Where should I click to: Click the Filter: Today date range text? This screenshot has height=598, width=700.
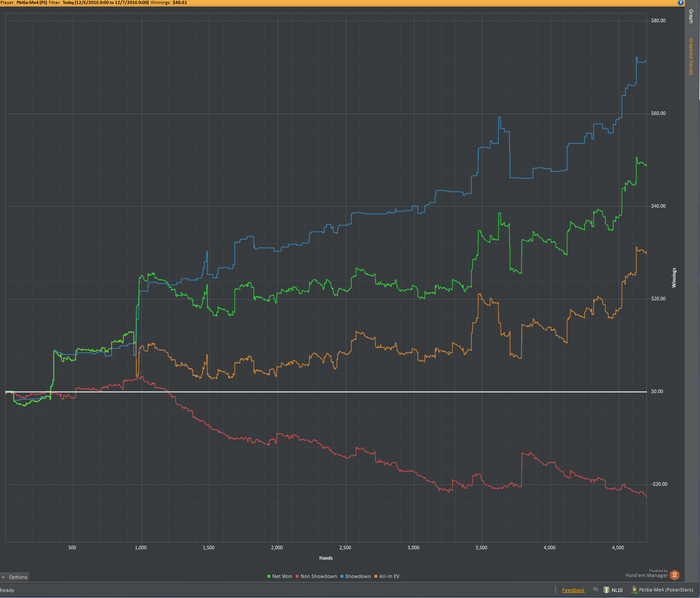(x=99, y=3)
